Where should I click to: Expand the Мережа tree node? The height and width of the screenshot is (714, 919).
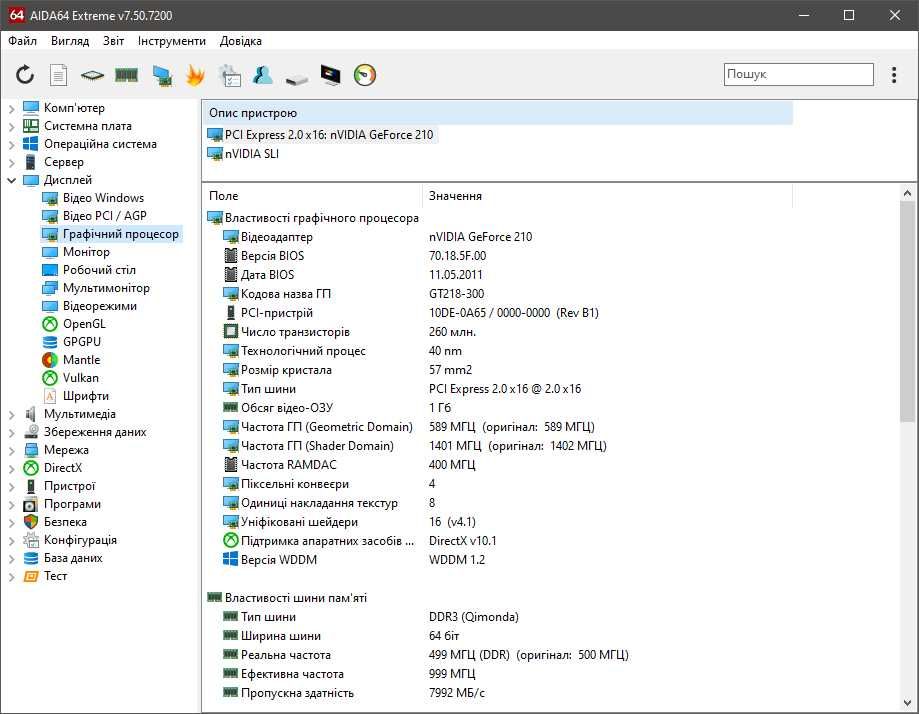click(12, 450)
